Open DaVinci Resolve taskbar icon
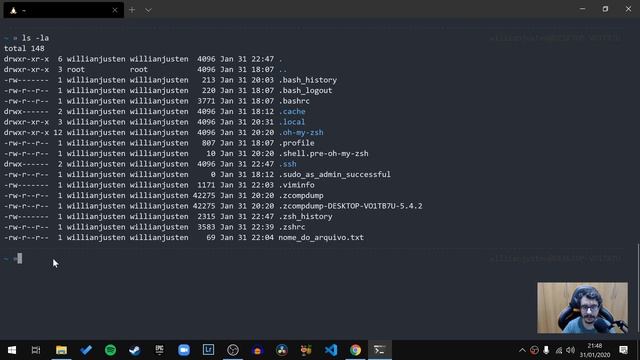Image resolution: width=640 pixels, height=360 pixels. (282, 350)
